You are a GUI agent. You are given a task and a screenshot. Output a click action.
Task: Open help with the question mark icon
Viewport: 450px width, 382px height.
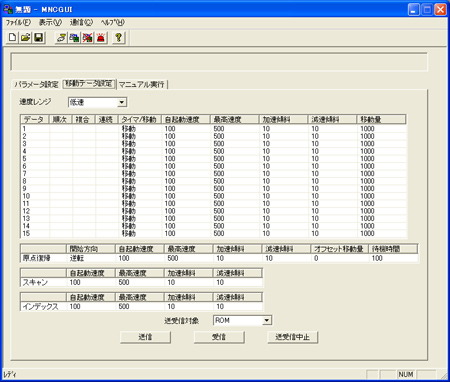[118, 37]
